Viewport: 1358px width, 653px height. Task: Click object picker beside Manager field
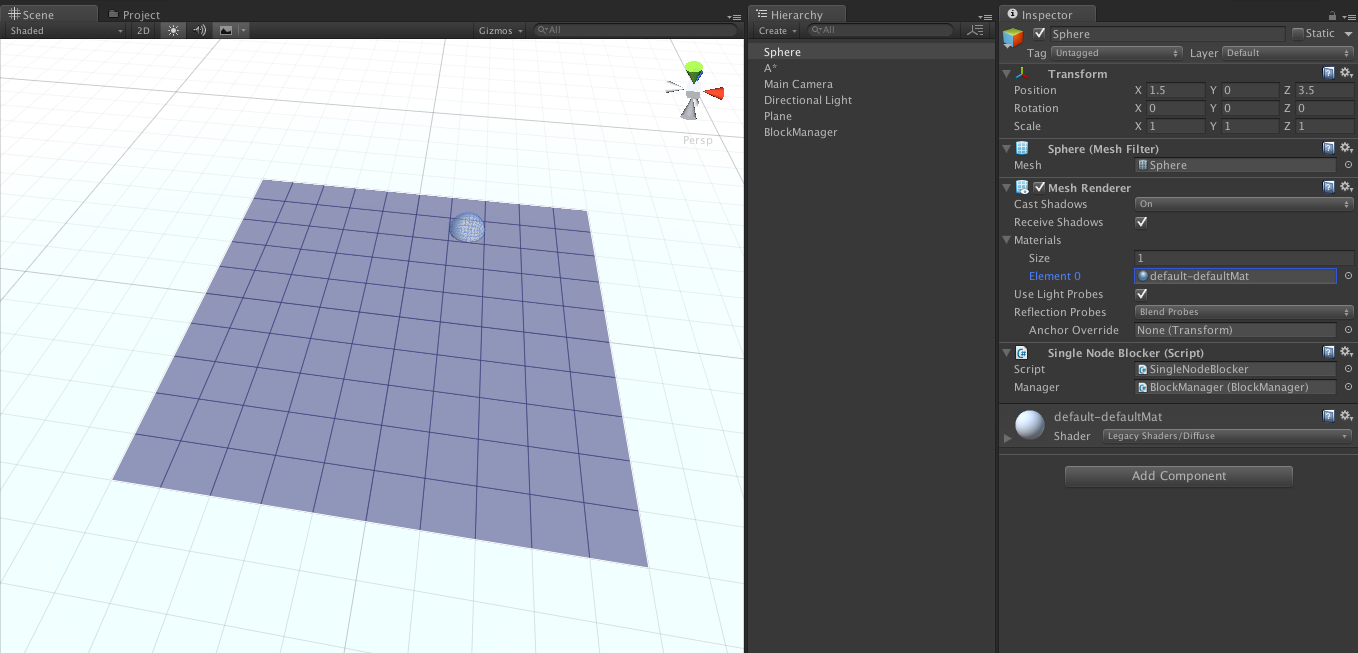coord(1348,388)
